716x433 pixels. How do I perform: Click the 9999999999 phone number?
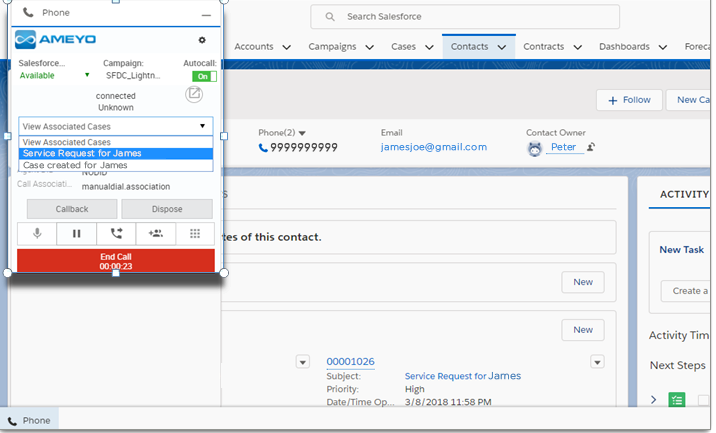pyautogui.click(x=304, y=148)
